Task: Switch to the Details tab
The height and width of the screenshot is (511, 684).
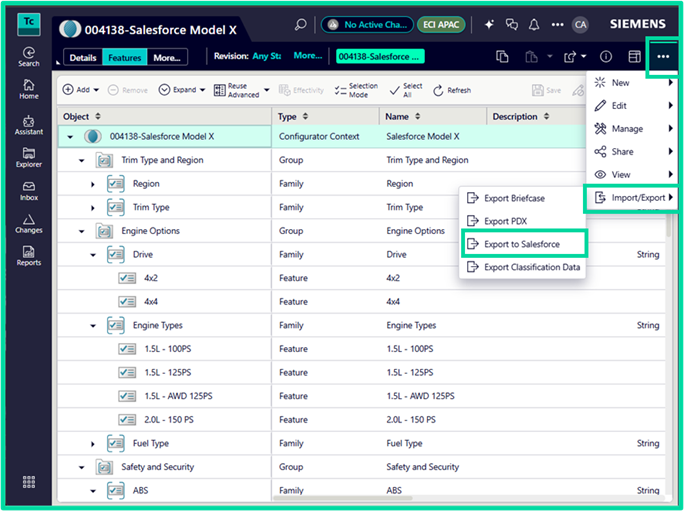Action: click(83, 57)
